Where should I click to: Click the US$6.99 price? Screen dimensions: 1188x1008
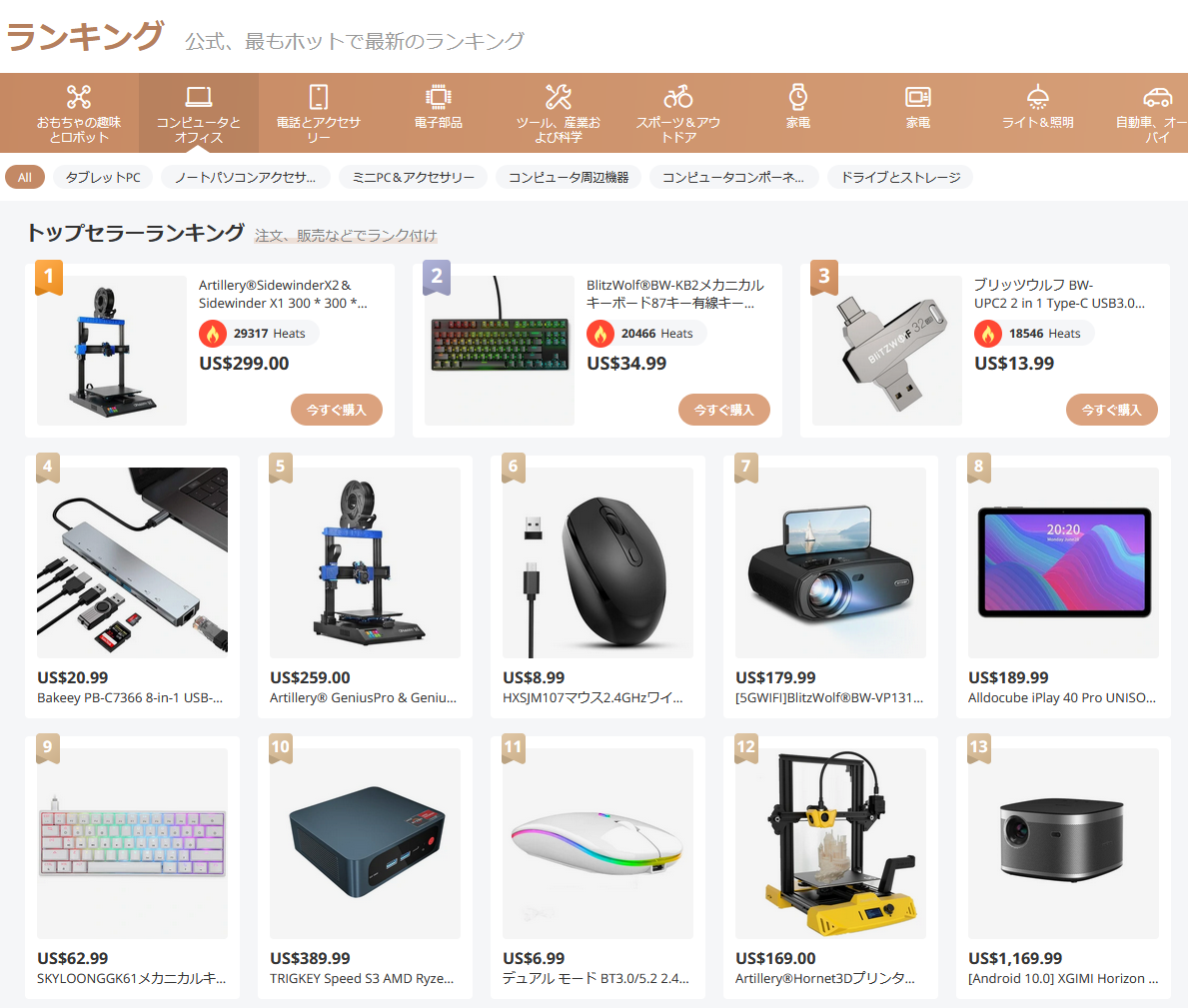pyautogui.click(x=534, y=959)
